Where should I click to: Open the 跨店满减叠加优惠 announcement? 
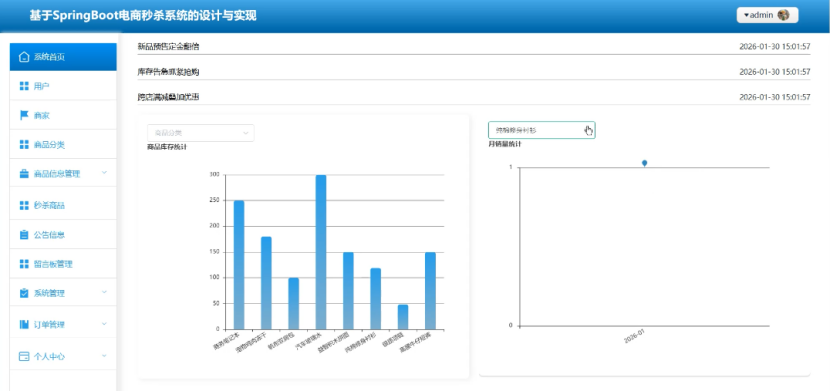(x=168, y=97)
